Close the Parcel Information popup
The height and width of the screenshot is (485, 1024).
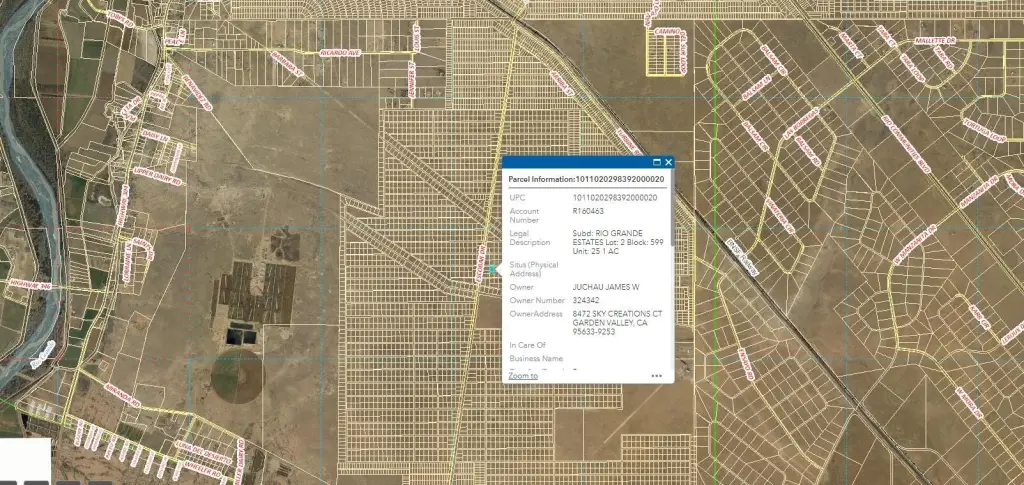tap(669, 162)
